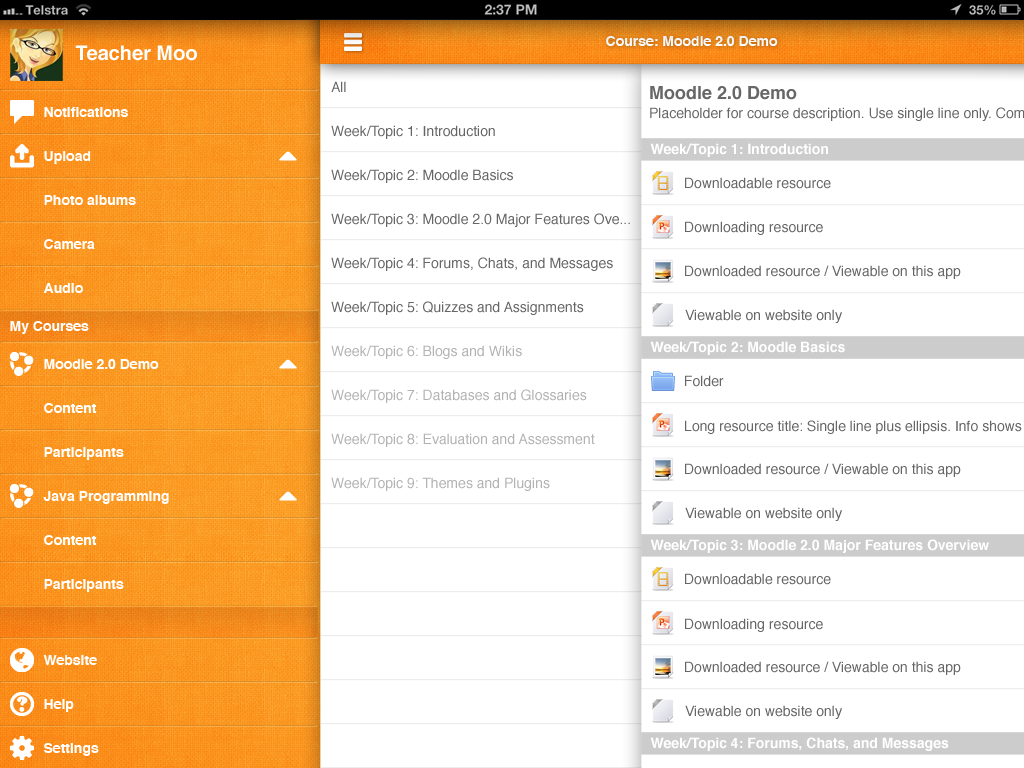Image resolution: width=1024 pixels, height=768 pixels.
Task: Tap the Wi-Fi icon in status bar
Action: click(x=83, y=10)
